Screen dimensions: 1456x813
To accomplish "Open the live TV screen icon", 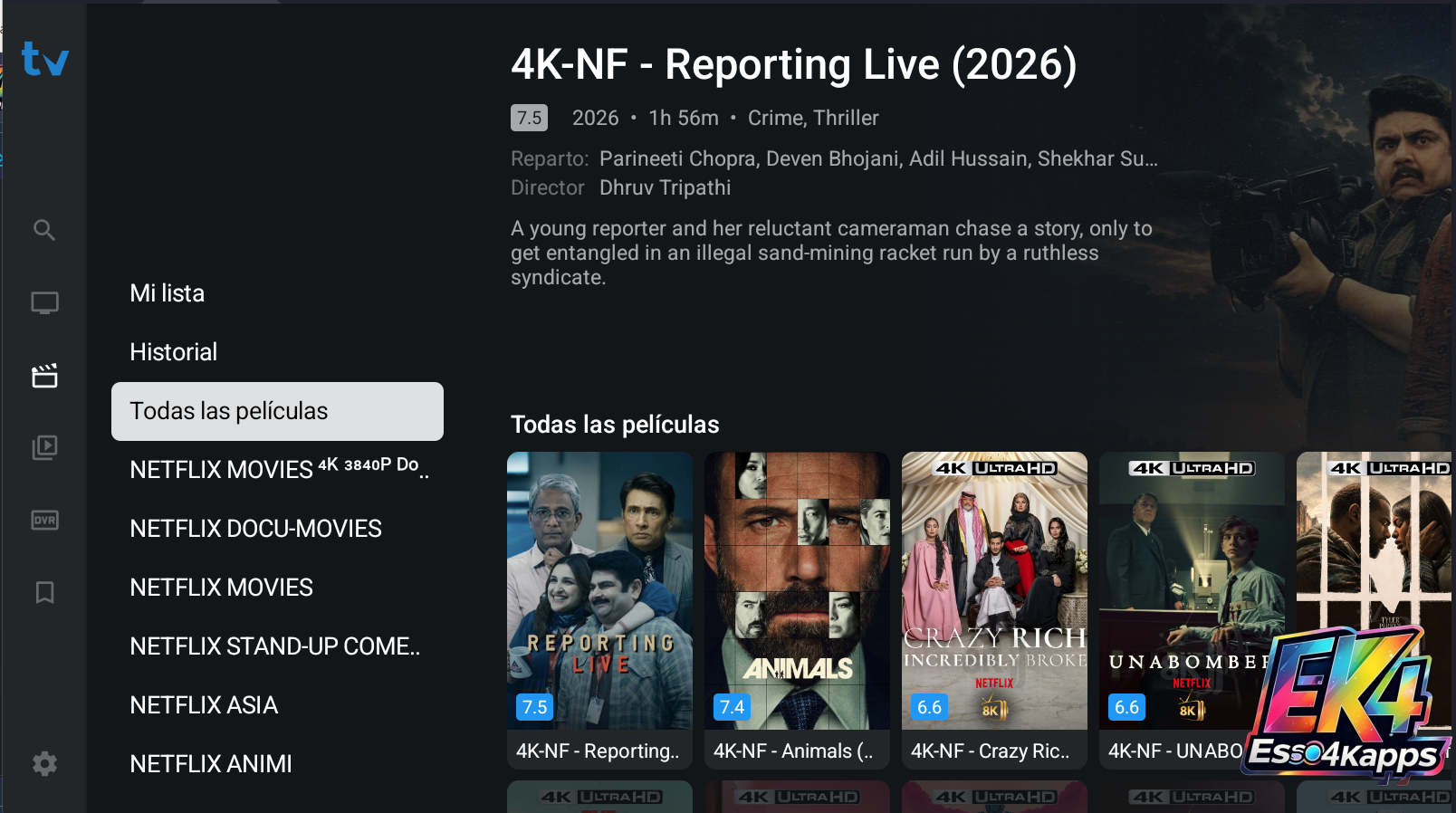I will [x=44, y=302].
